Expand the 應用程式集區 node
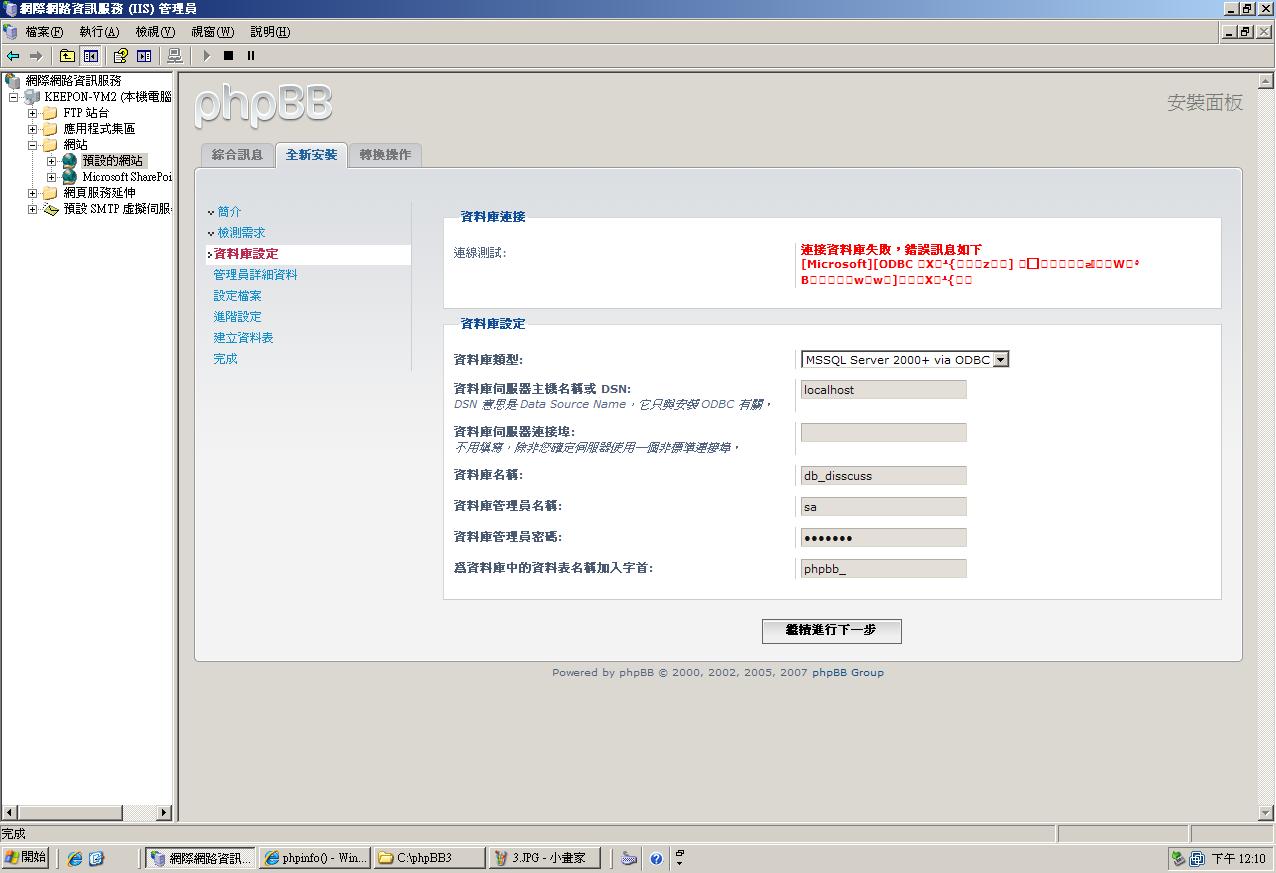Image resolution: width=1276 pixels, height=873 pixels. coord(33,129)
